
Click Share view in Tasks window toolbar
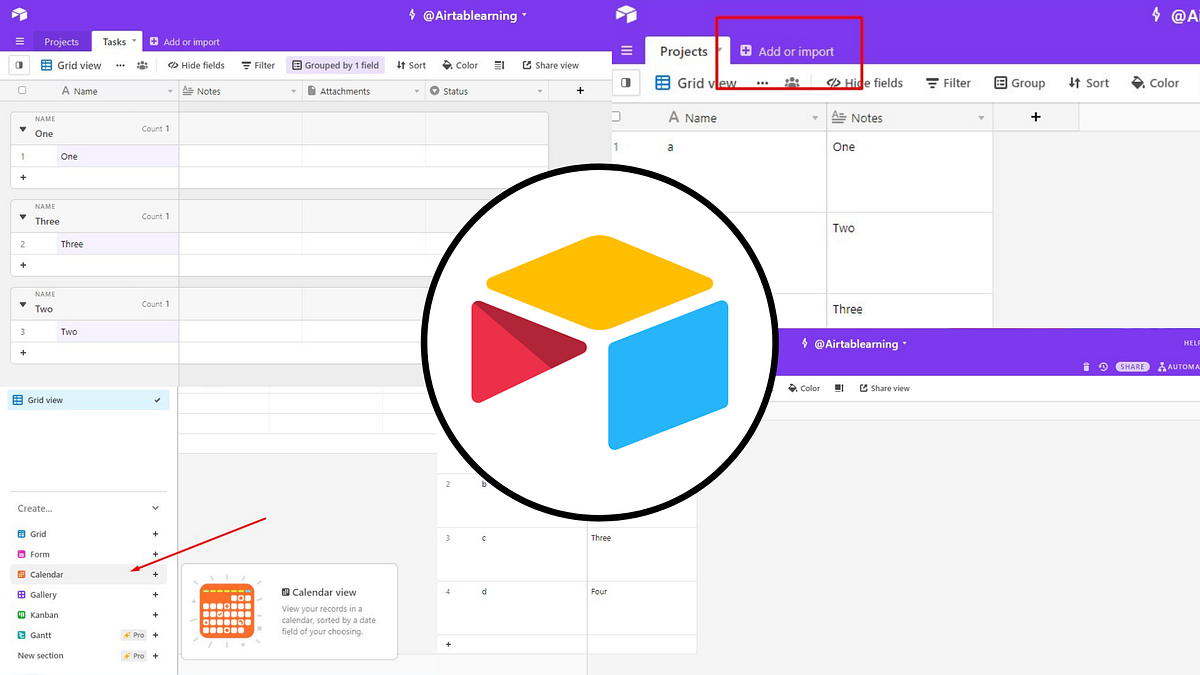click(x=550, y=65)
